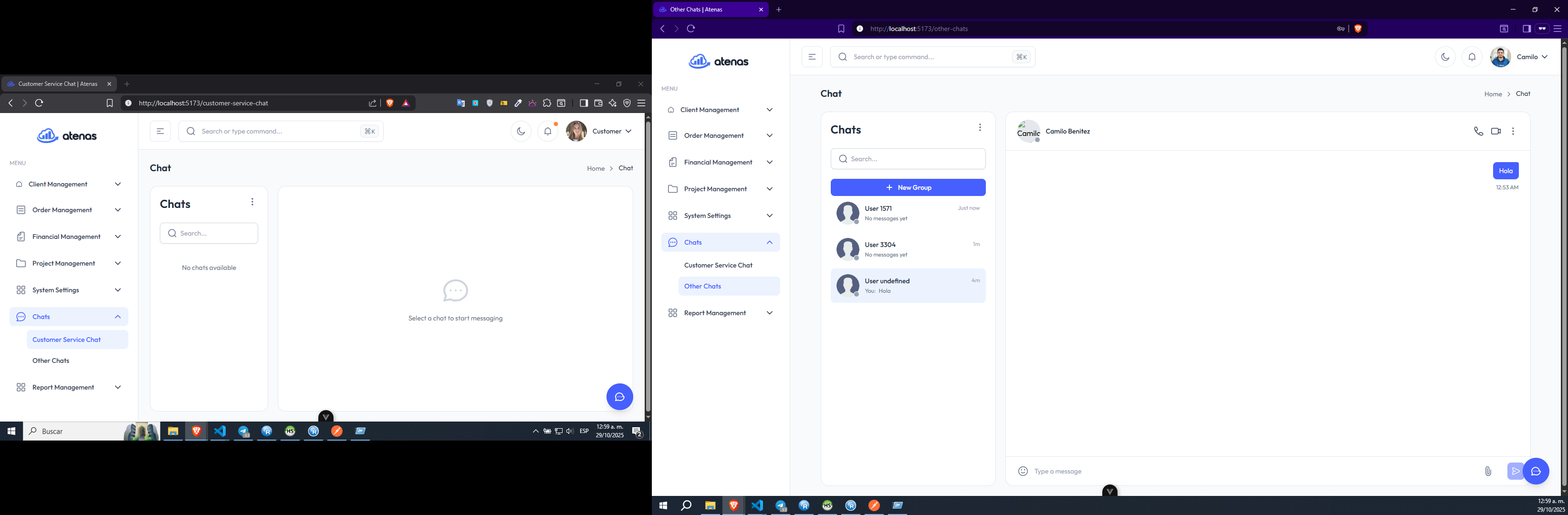Viewport: 1568px width, 515px height.
Task: Toggle sidebar collapse in right window
Action: coord(811,57)
